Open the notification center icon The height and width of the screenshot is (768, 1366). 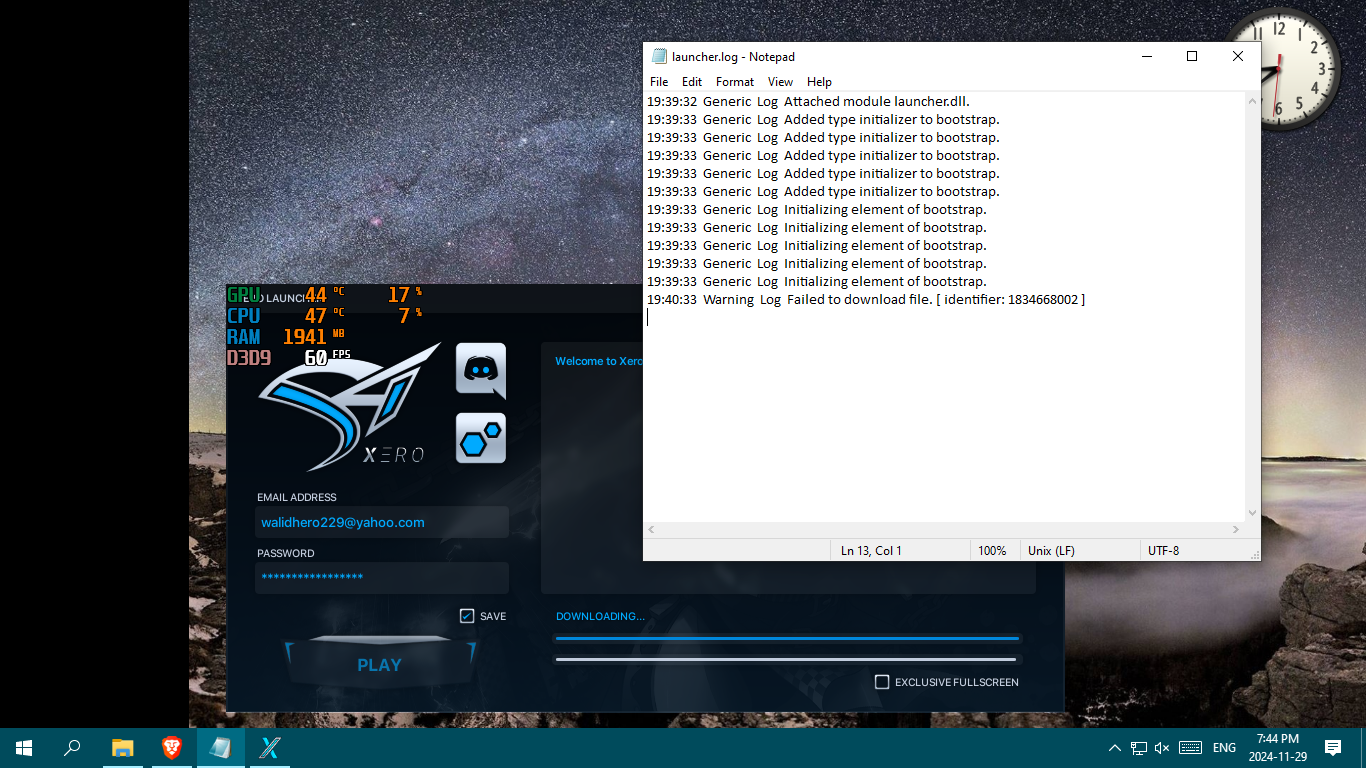point(1332,747)
